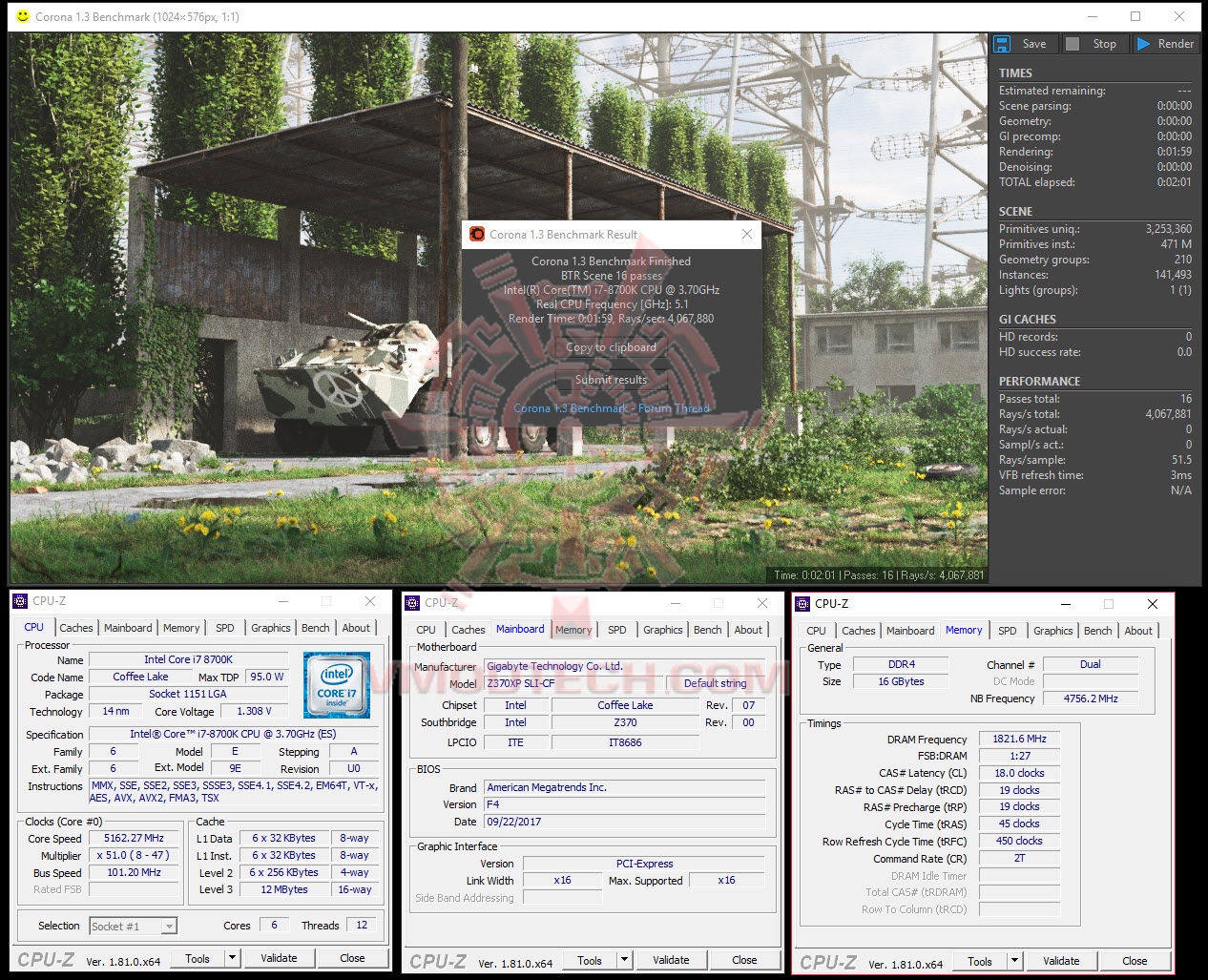Open the Socket #1 selection dropdown
The height and width of the screenshot is (980, 1208).
click(134, 926)
